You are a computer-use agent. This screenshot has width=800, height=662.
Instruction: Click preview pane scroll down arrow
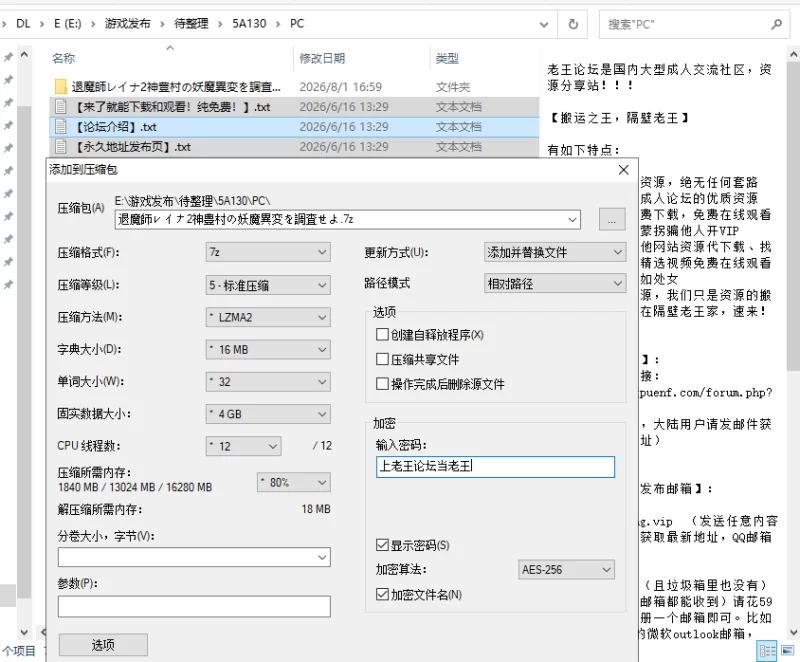[x=793, y=632]
